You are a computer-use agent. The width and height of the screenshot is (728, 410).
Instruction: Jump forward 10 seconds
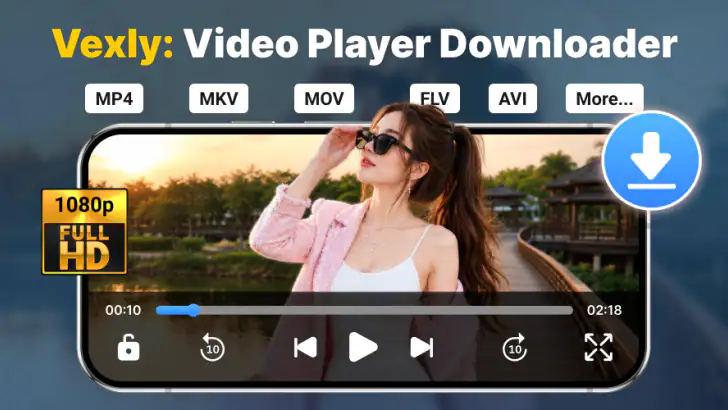pos(514,347)
